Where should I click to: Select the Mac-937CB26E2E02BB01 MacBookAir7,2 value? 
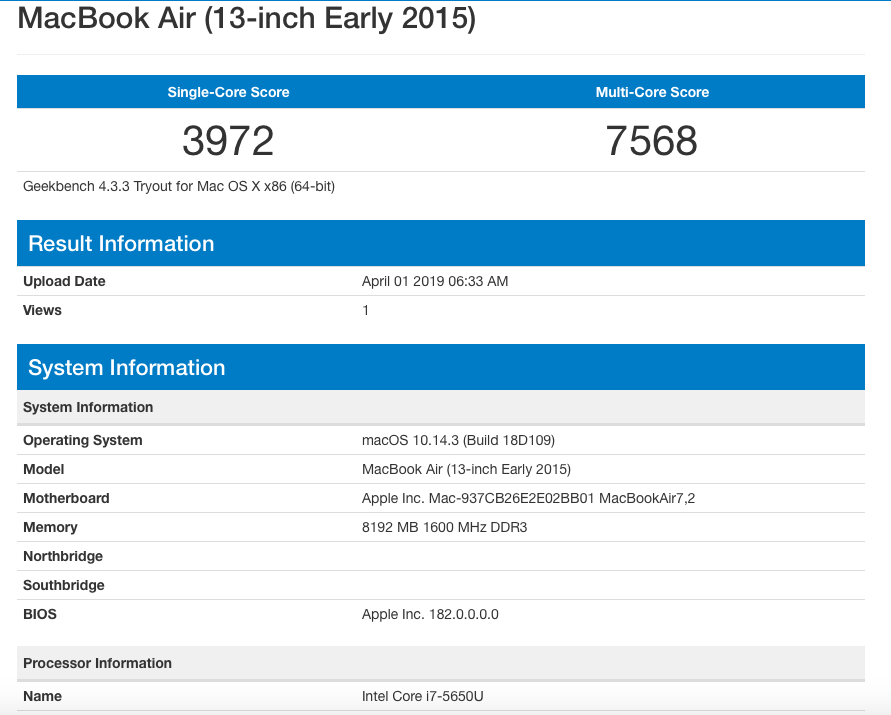[x=528, y=498]
